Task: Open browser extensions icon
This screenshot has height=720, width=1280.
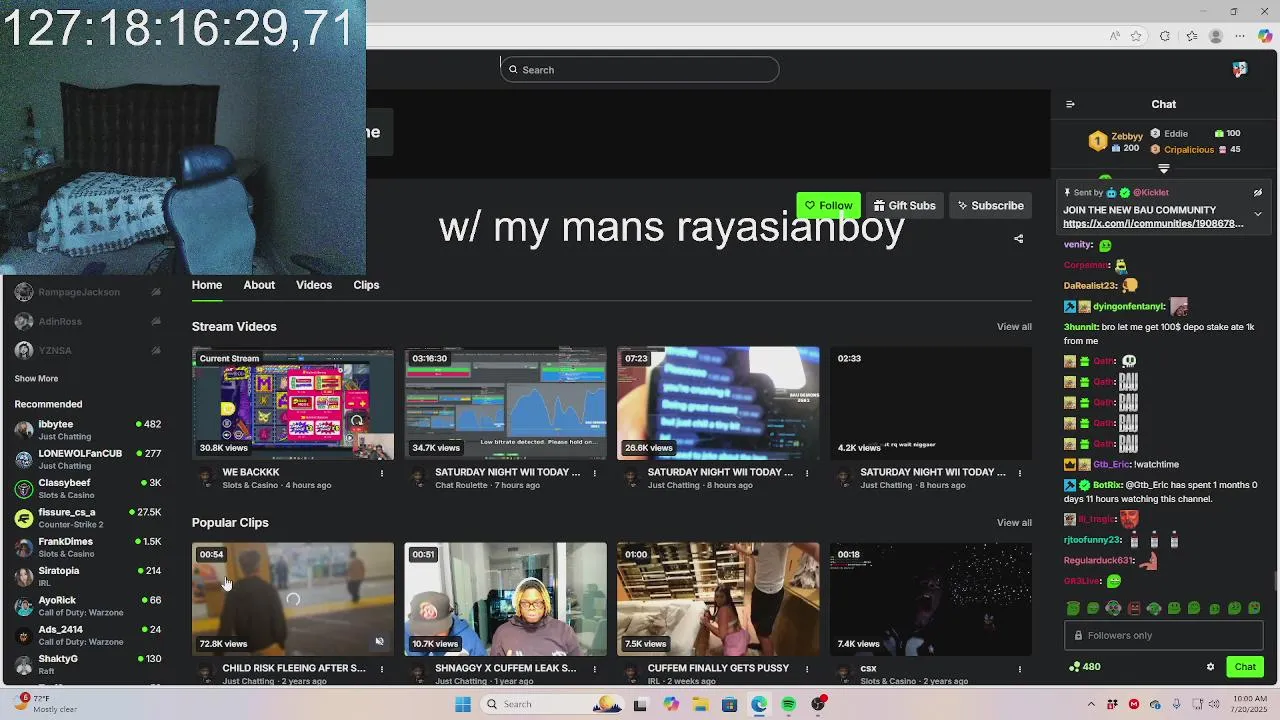Action: [x=1165, y=36]
